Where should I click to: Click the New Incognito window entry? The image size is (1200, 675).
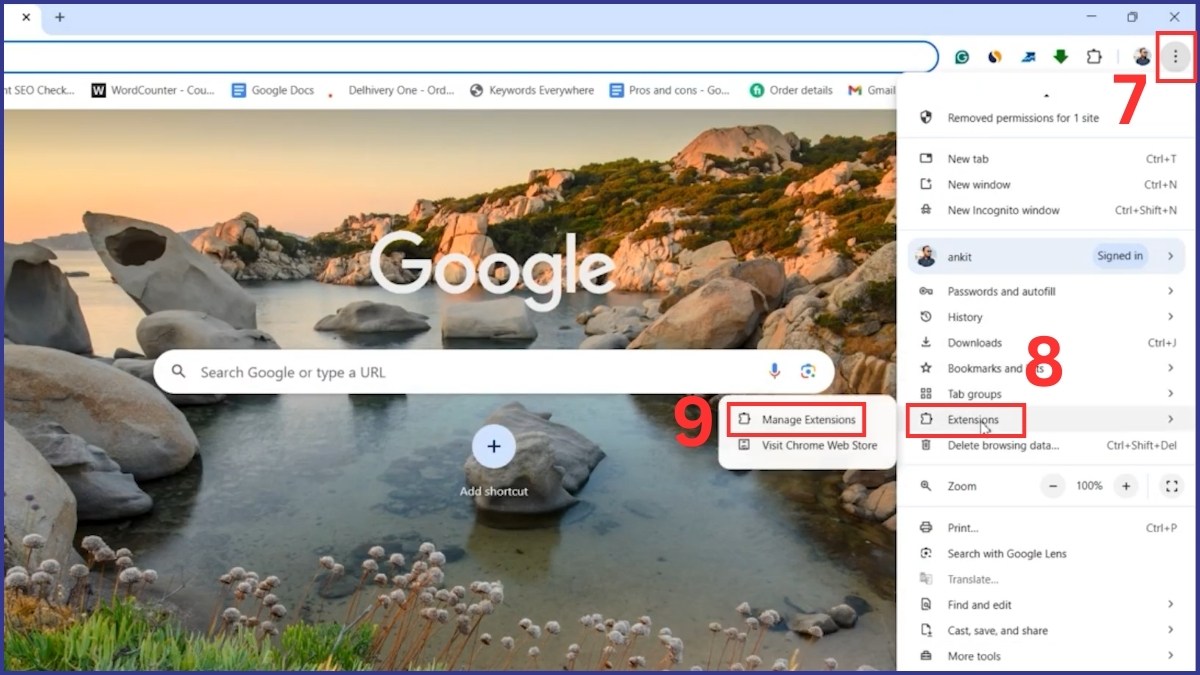click(x=1003, y=210)
